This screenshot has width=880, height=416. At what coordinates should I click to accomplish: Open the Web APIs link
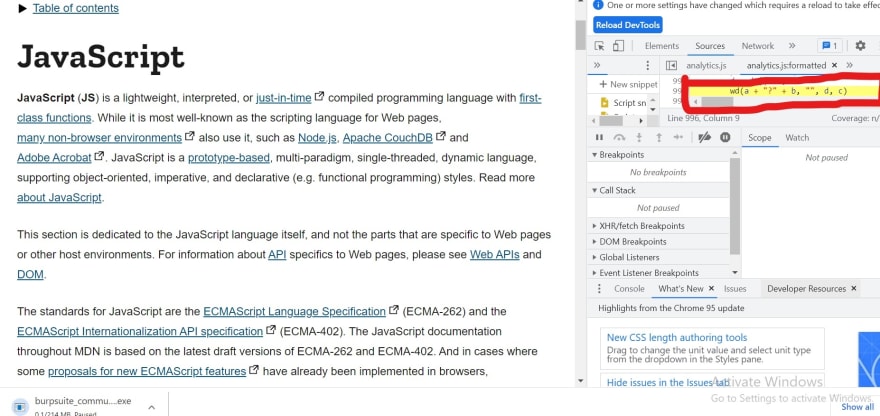[494, 254]
